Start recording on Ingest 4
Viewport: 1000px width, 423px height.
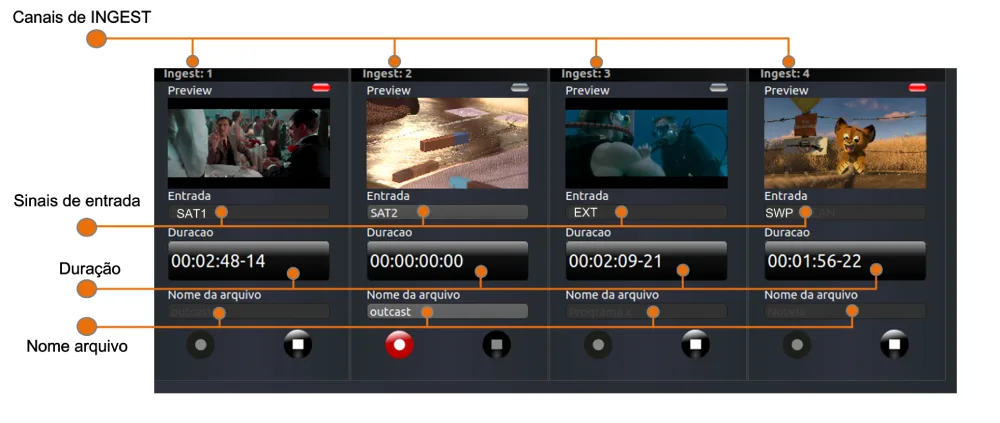coord(797,345)
